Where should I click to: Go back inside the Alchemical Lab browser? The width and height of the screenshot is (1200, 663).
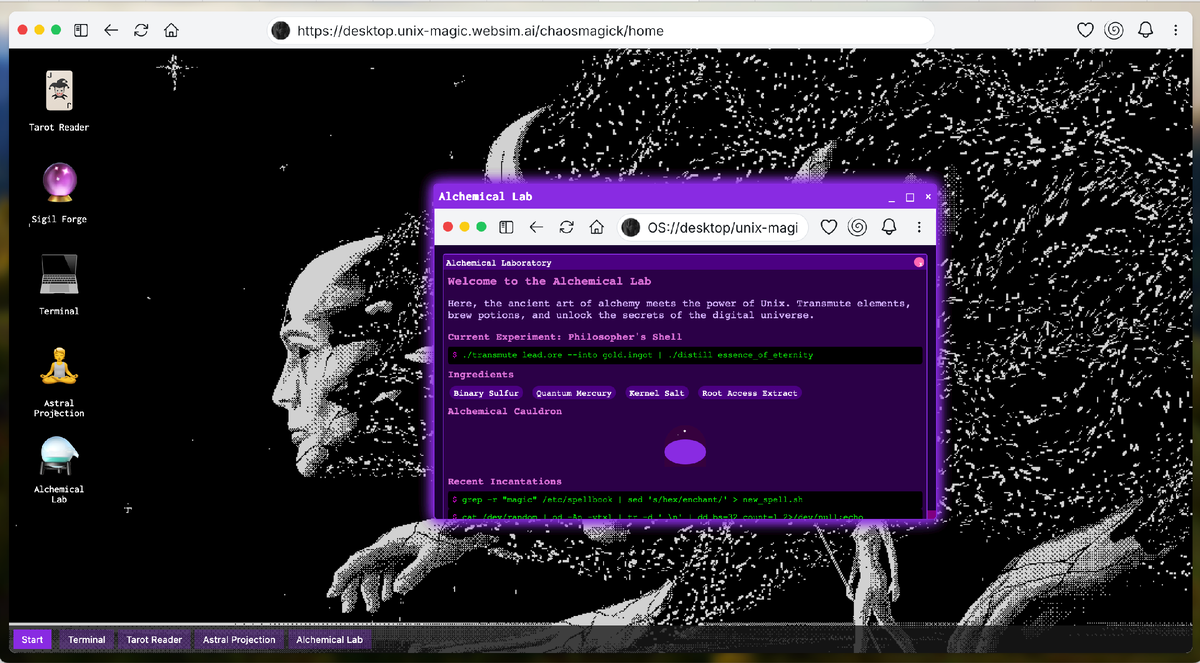click(536, 227)
